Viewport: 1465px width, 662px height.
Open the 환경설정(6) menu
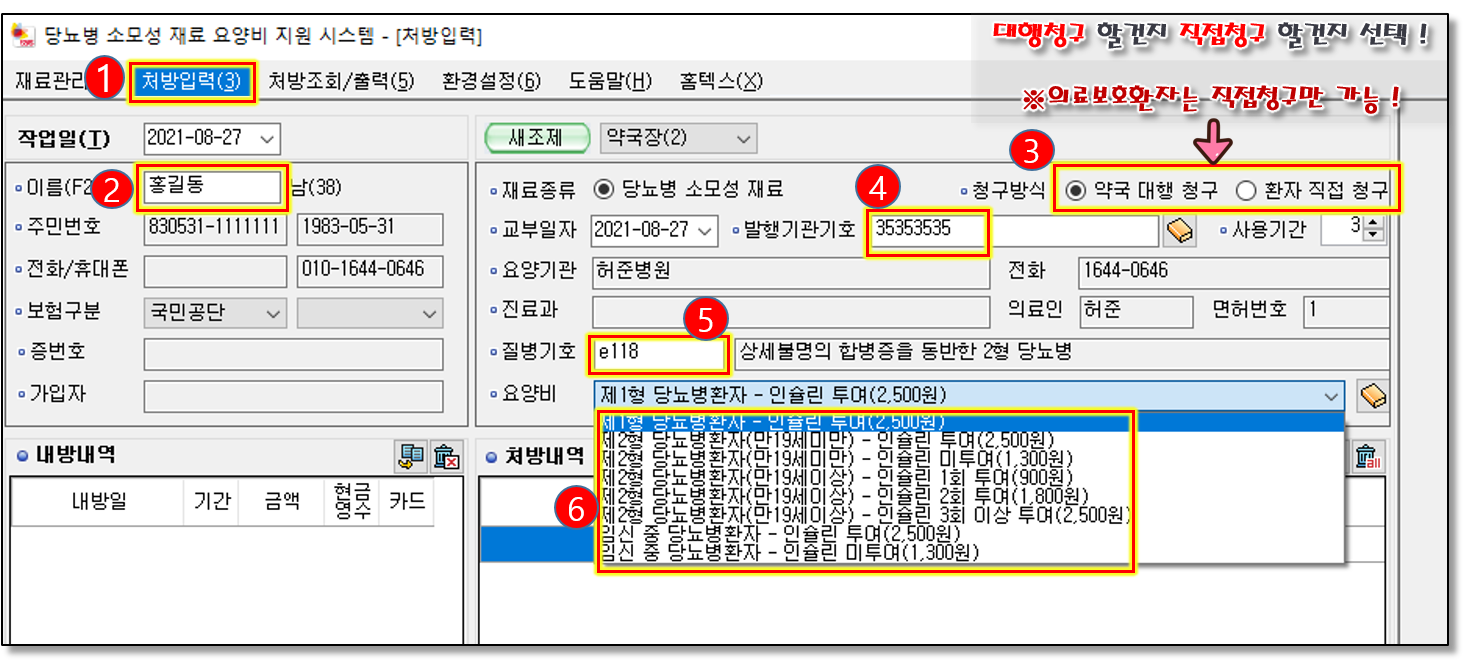pos(491,81)
